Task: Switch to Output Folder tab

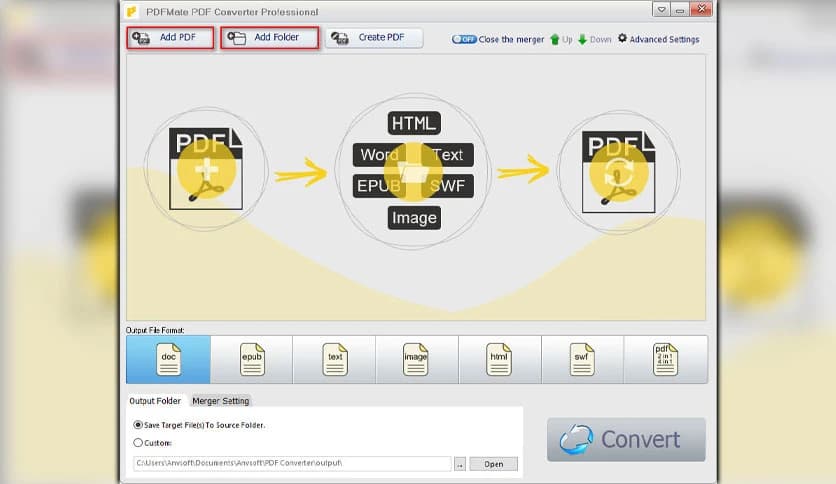Action: click(155, 401)
